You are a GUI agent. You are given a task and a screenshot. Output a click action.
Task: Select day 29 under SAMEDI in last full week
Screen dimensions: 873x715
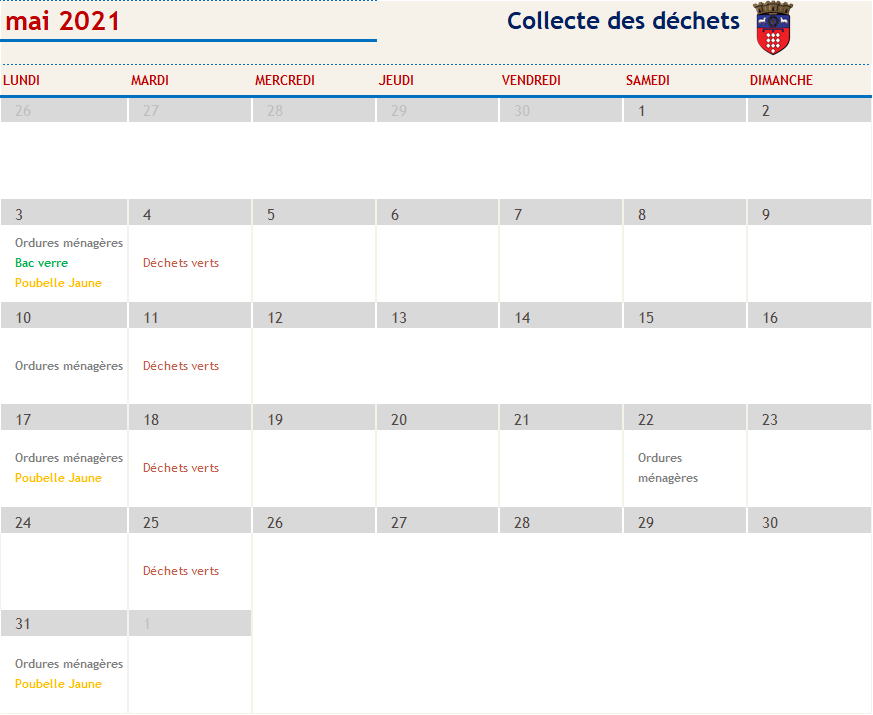click(684, 521)
